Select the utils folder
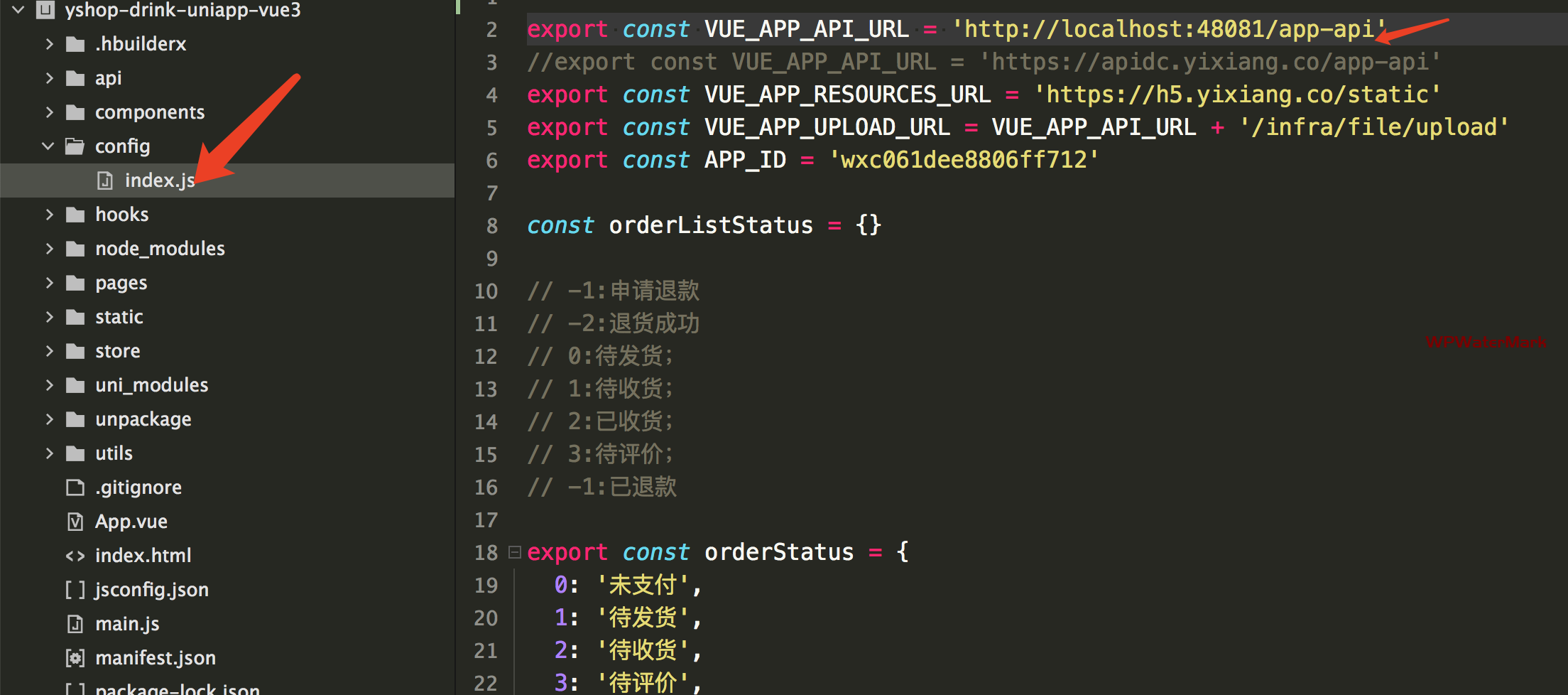 pos(114,453)
